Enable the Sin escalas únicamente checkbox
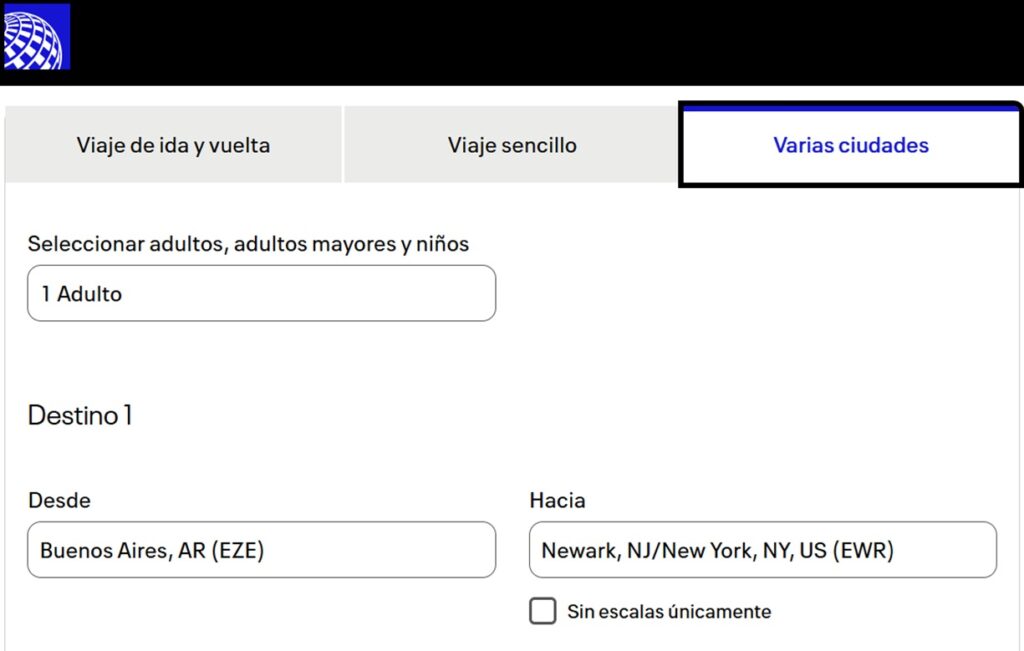 pos(543,611)
